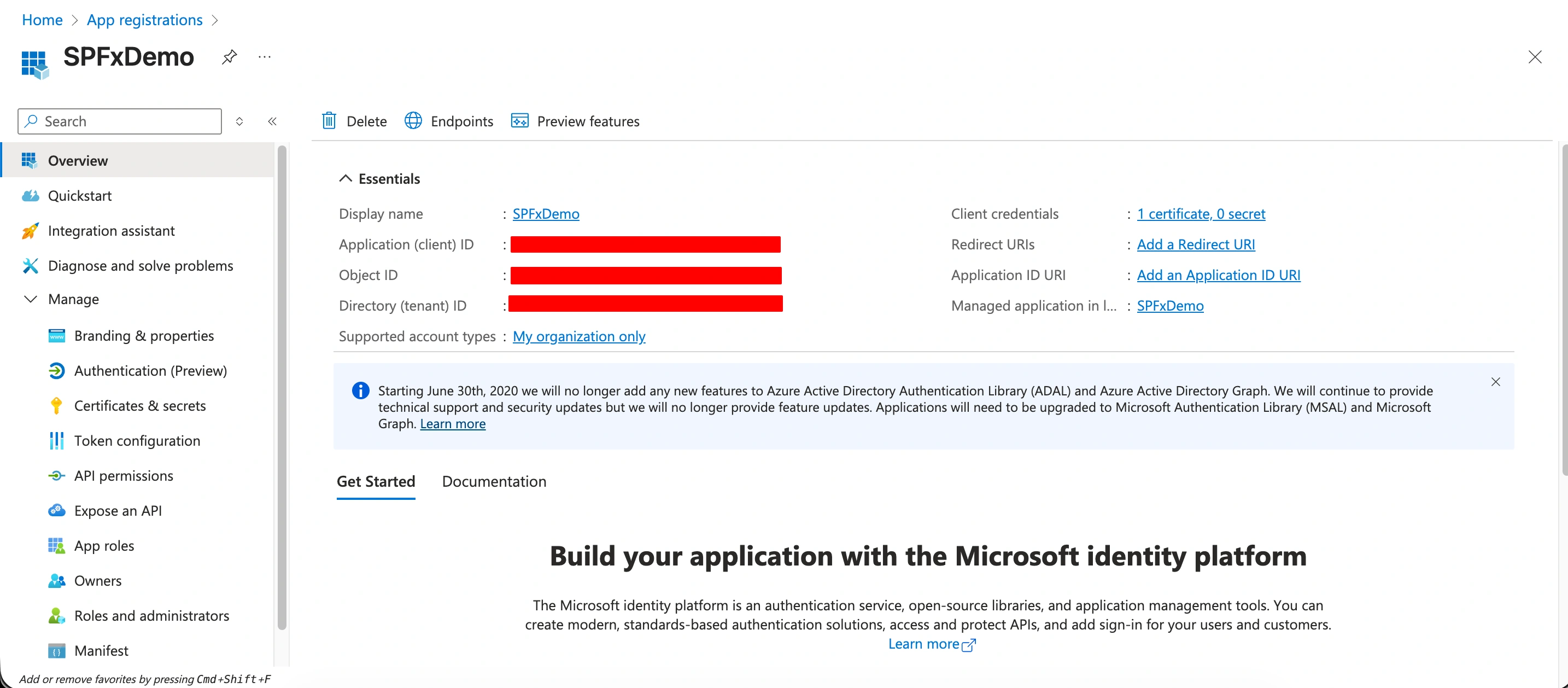Switch to the Get Started tab
1568x688 pixels.
376,482
